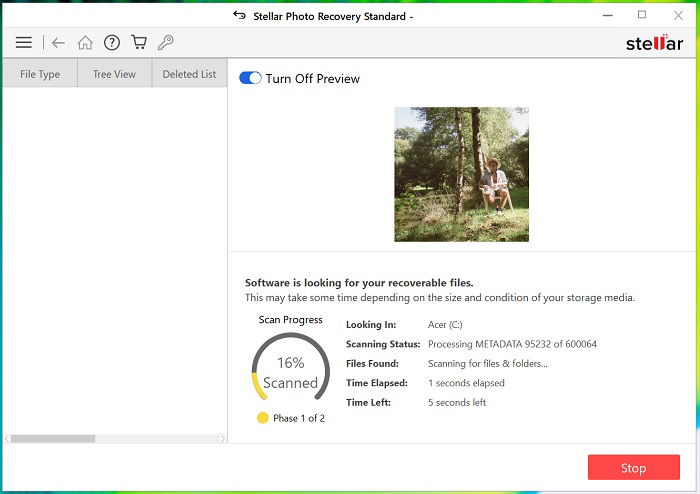Image resolution: width=700 pixels, height=494 pixels.
Task: Click 'Scanning for files & folders...' text
Action: (x=488, y=363)
